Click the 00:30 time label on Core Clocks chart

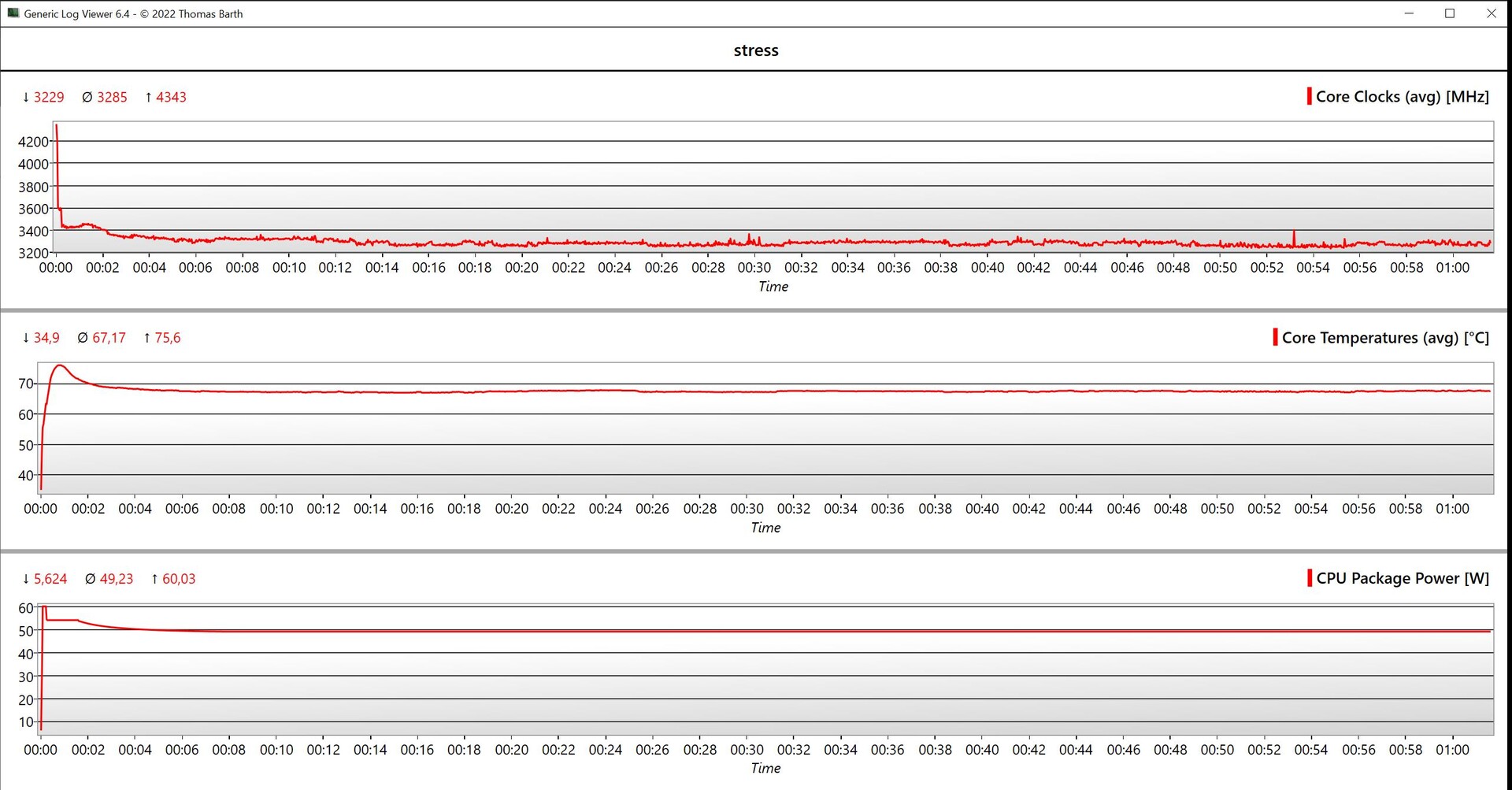(x=754, y=268)
